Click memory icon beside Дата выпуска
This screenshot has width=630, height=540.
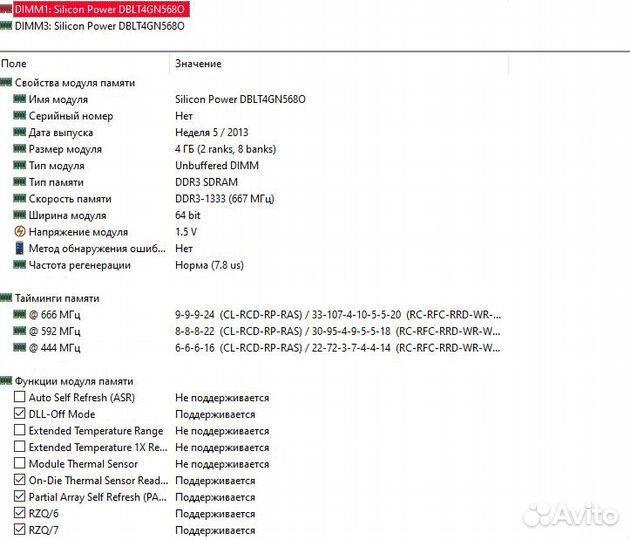(x=19, y=132)
